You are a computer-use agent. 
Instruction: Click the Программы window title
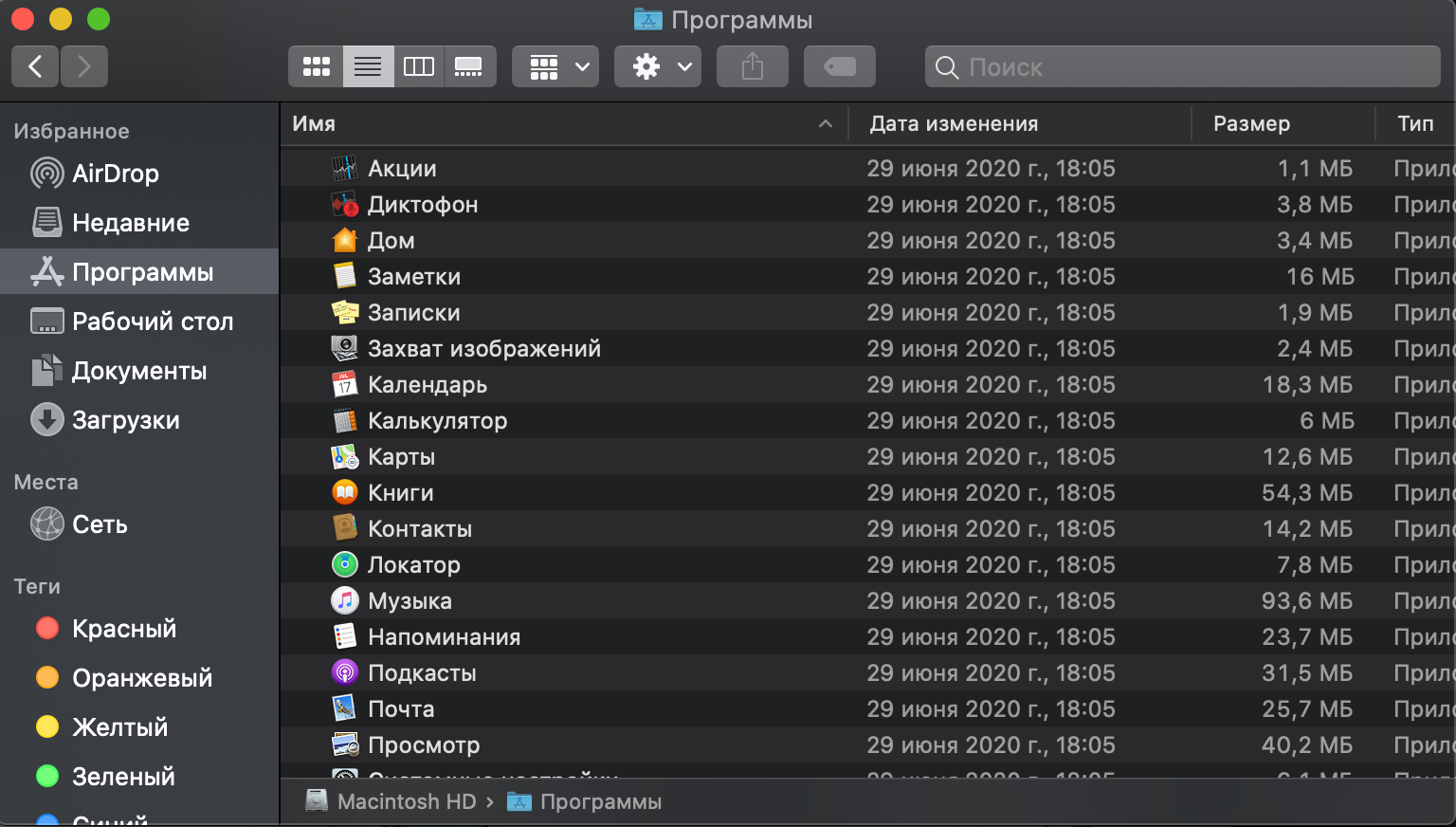point(741,20)
